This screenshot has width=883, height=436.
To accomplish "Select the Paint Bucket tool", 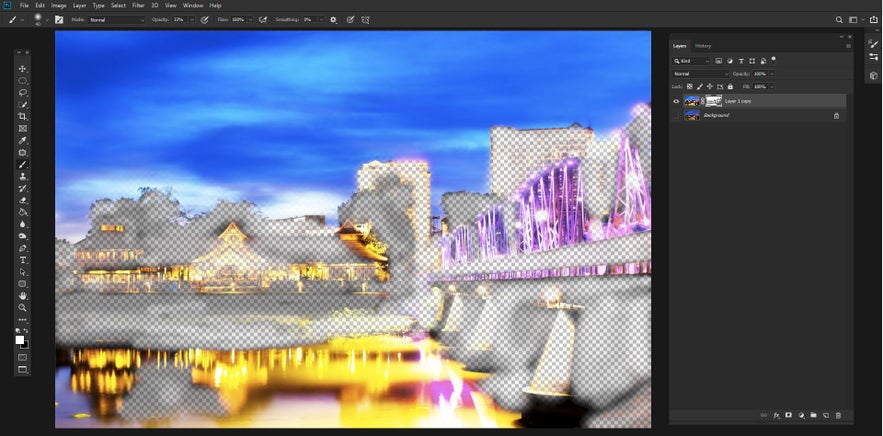I will 23,212.
